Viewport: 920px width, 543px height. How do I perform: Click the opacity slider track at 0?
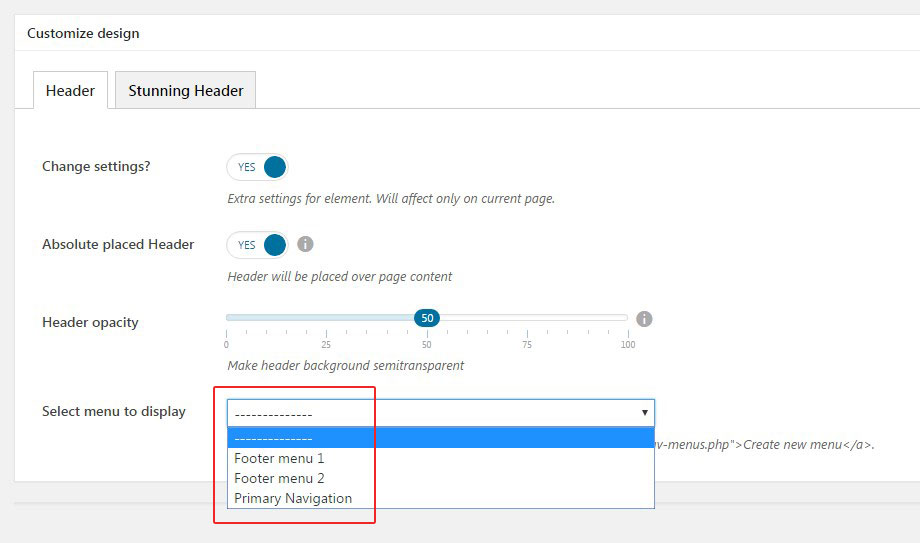point(228,318)
